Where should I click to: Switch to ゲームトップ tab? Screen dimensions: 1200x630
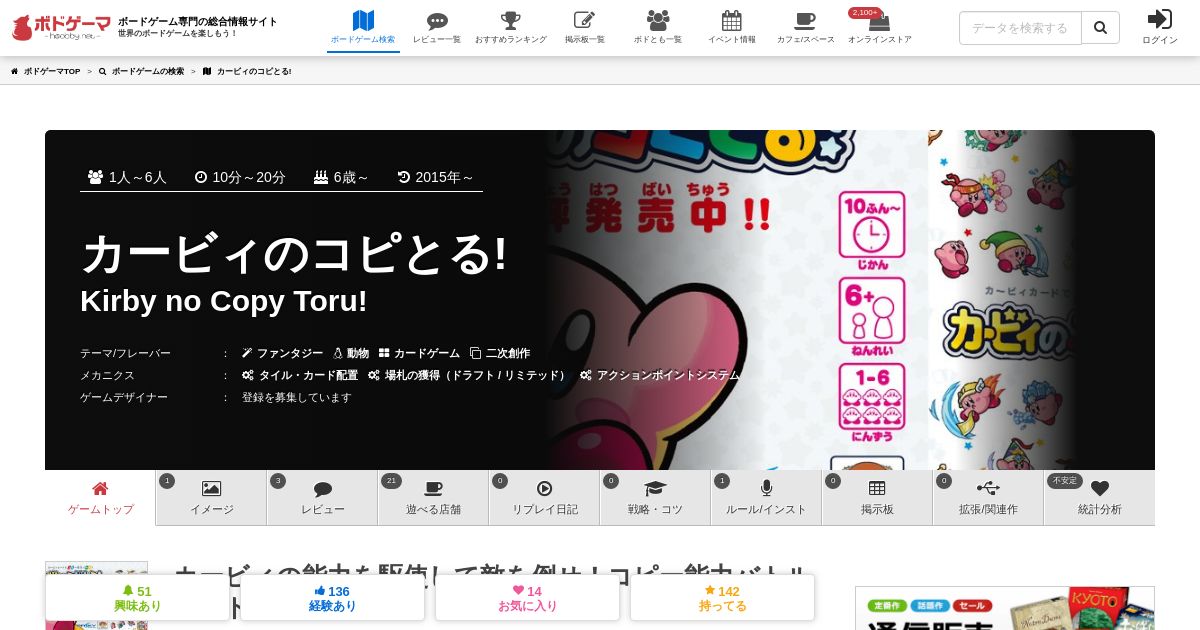pyautogui.click(x=100, y=498)
